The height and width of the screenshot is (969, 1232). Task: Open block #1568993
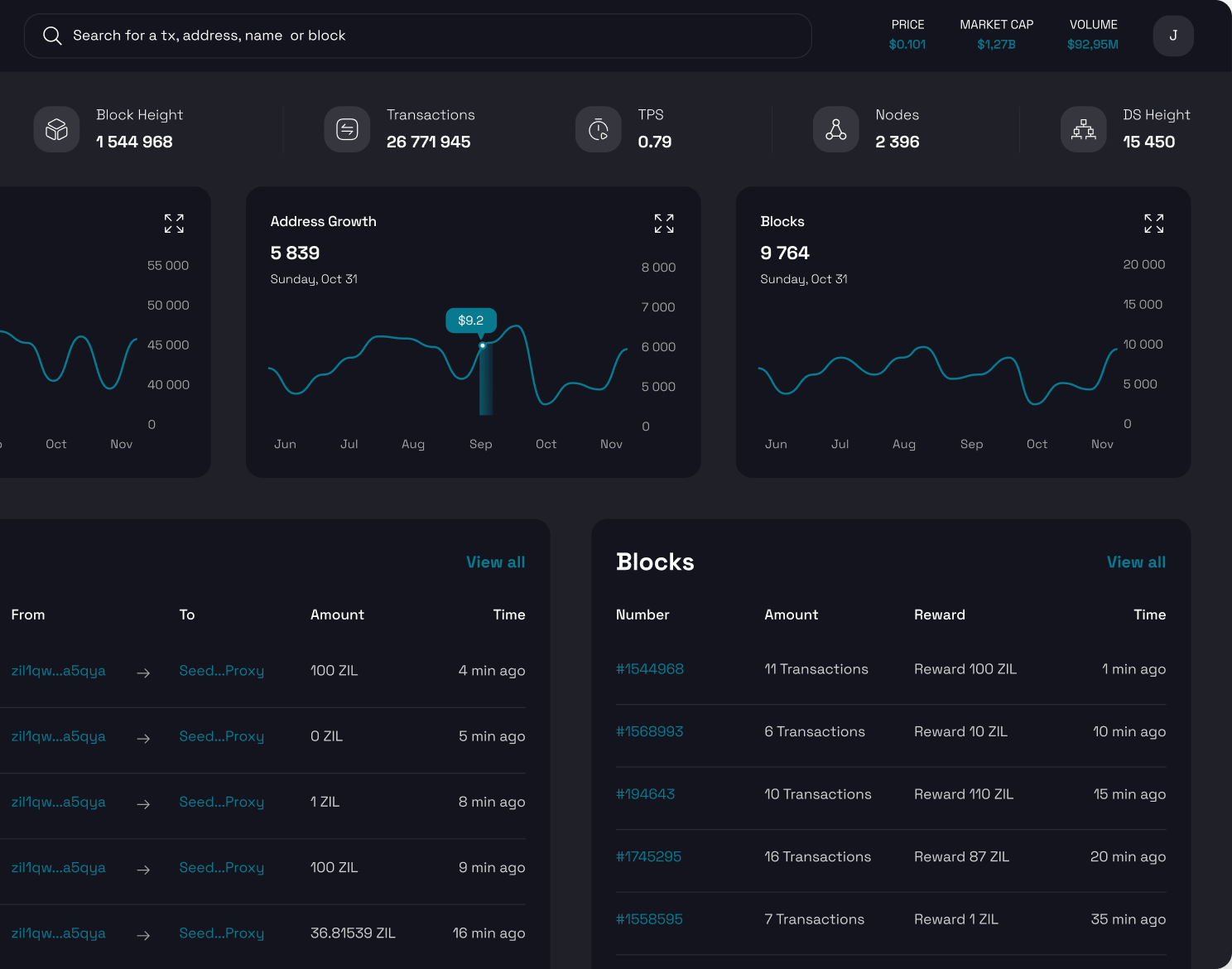[650, 731]
